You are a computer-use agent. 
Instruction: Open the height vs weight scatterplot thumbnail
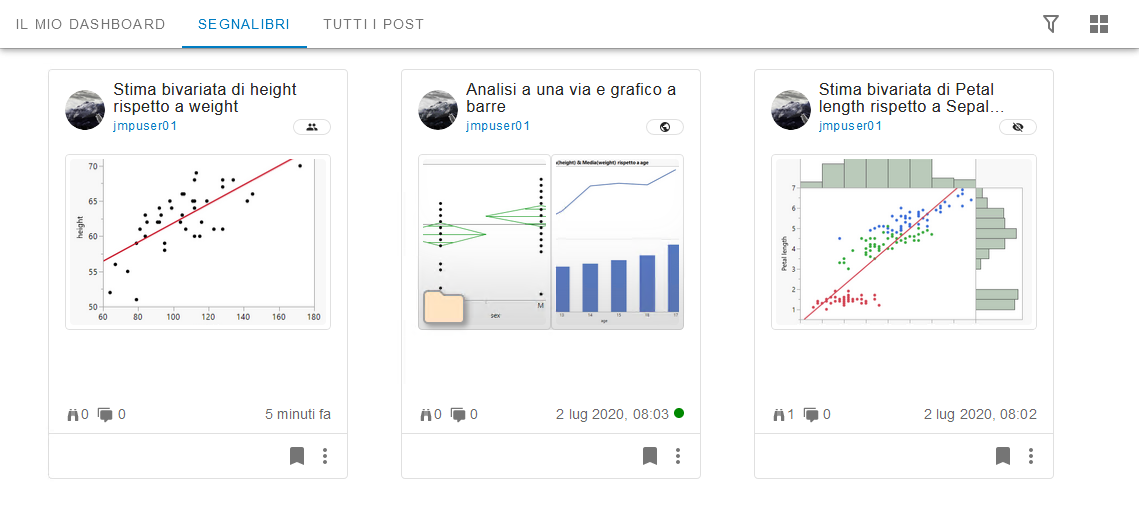point(198,241)
